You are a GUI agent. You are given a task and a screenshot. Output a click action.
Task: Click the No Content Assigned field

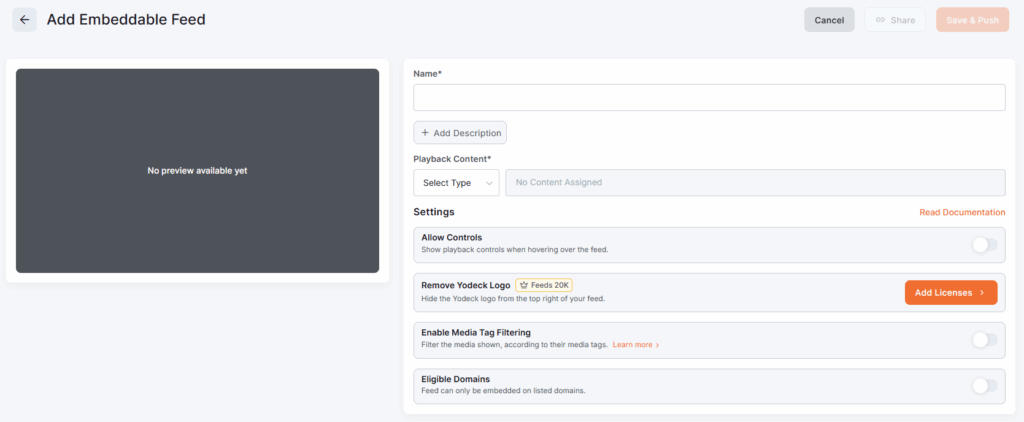coord(755,183)
